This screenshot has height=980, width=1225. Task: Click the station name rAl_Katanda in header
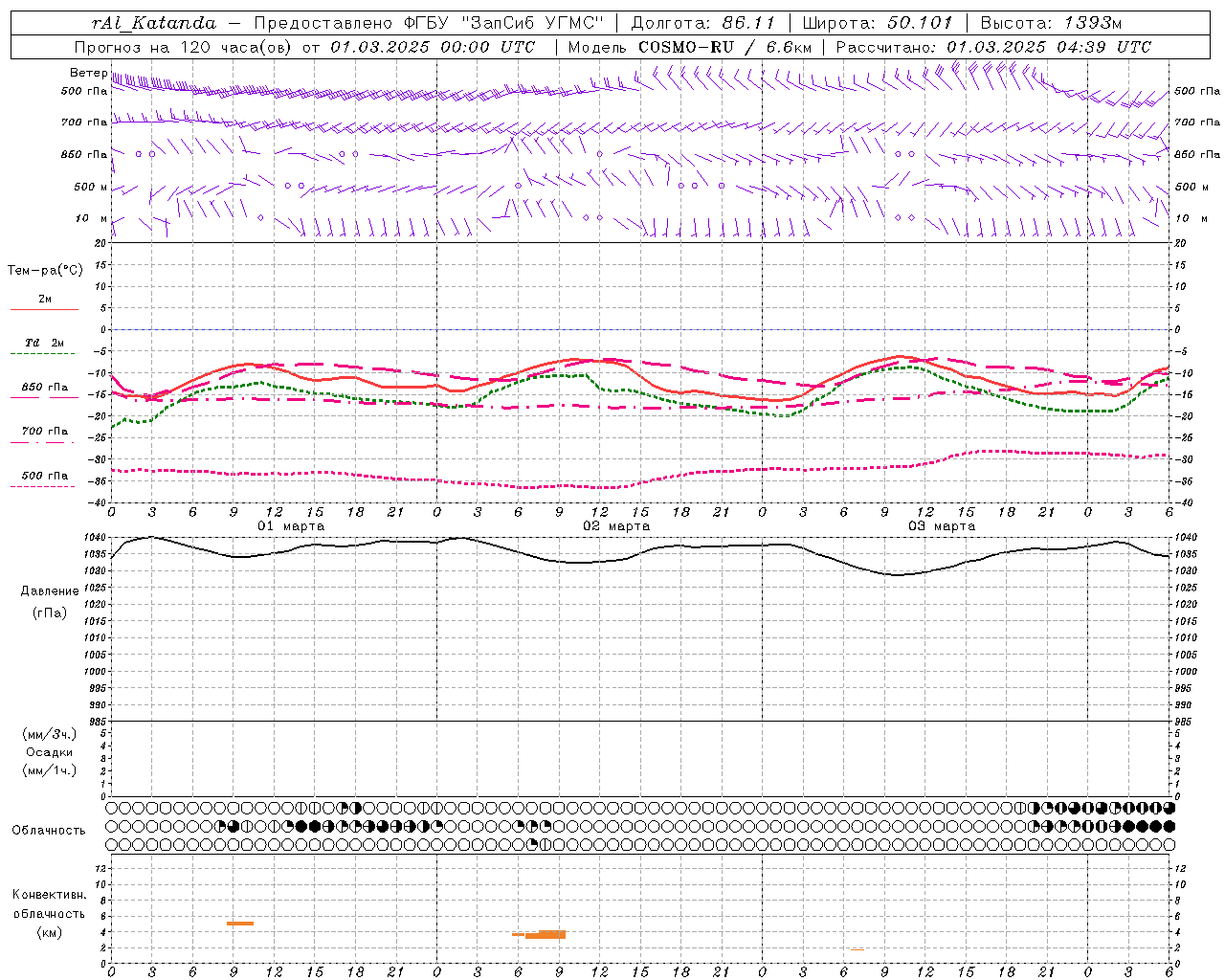(x=154, y=23)
